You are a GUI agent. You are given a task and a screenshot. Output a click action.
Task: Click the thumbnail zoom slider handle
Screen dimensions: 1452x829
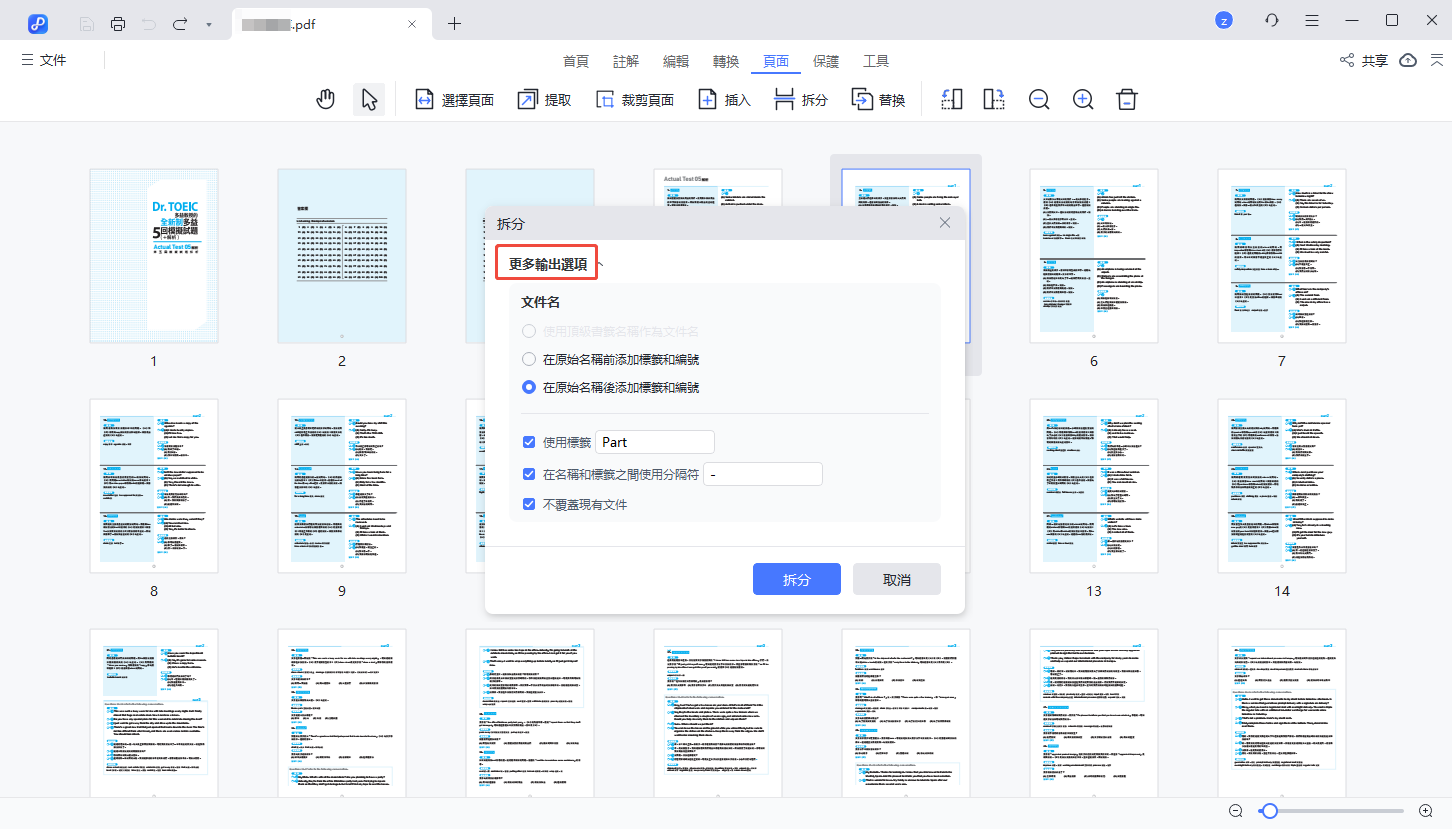[1269, 811]
